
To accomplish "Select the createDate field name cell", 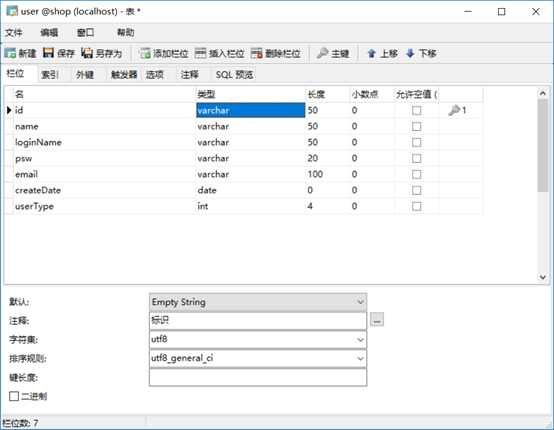I will pyautogui.click(x=105, y=190).
